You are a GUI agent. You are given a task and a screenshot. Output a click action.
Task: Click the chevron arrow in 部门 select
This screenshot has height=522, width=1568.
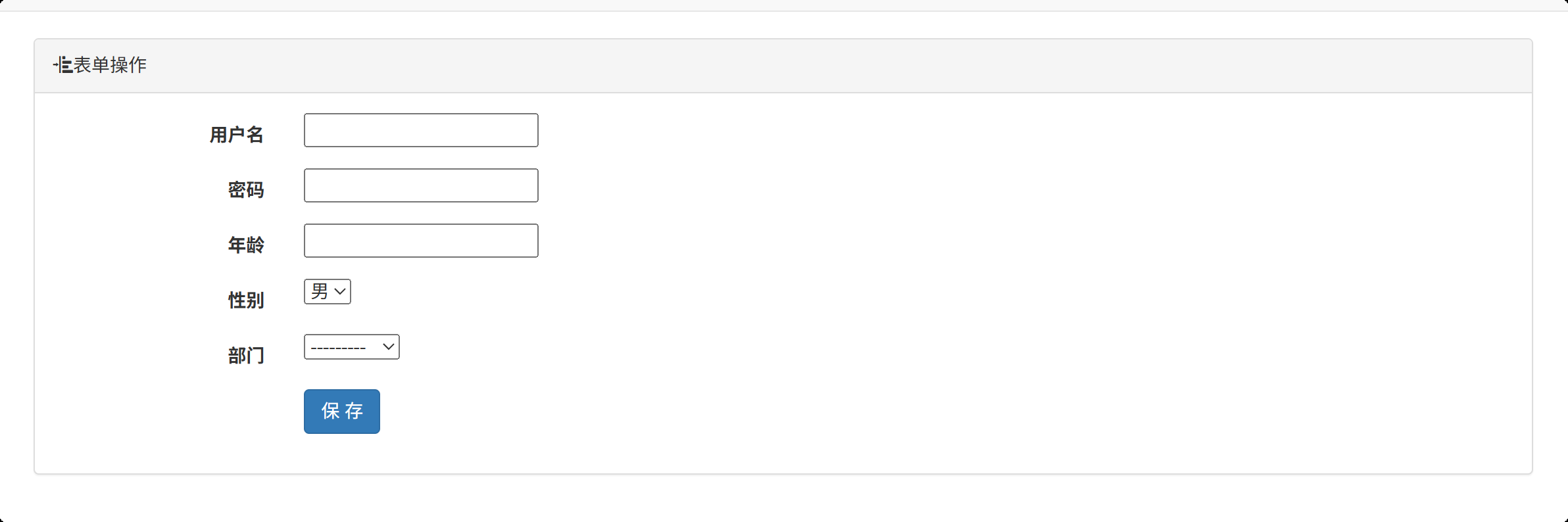click(x=388, y=346)
